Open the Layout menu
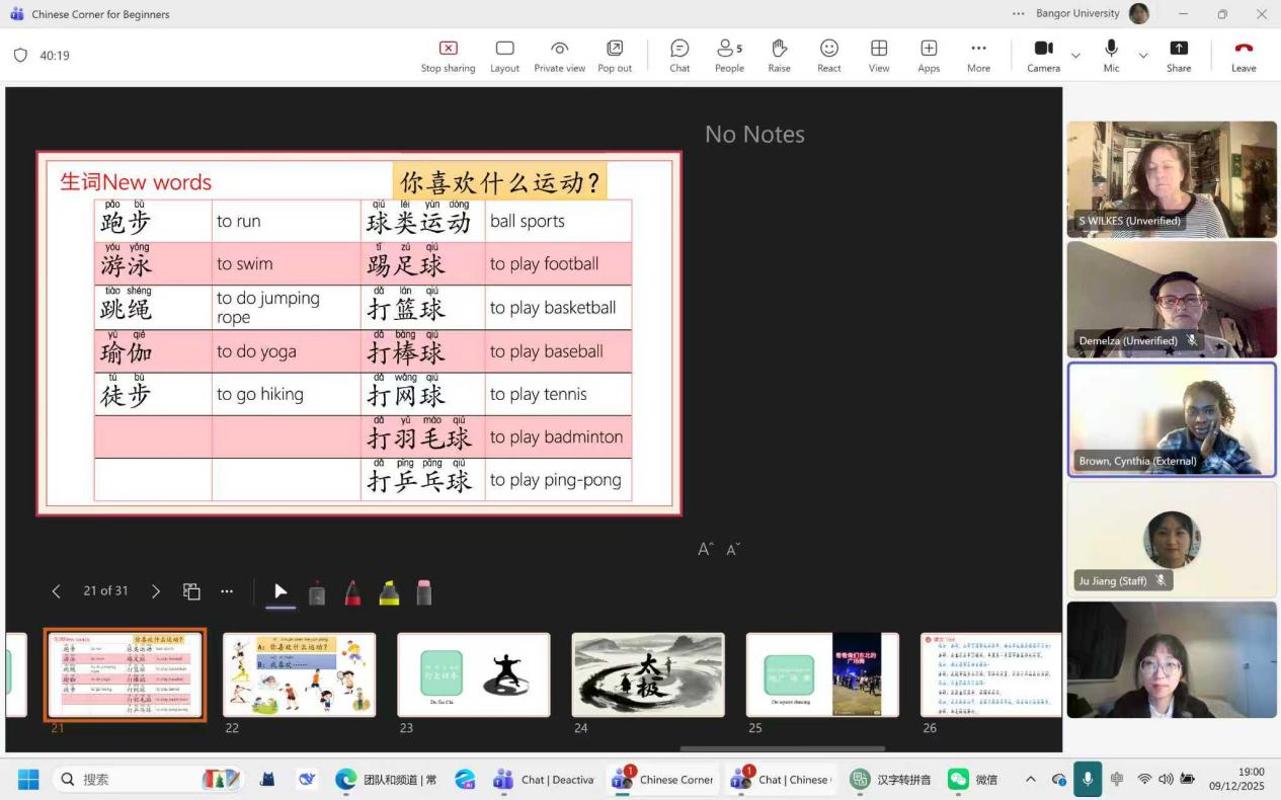1281x800 pixels. click(504, 55)
